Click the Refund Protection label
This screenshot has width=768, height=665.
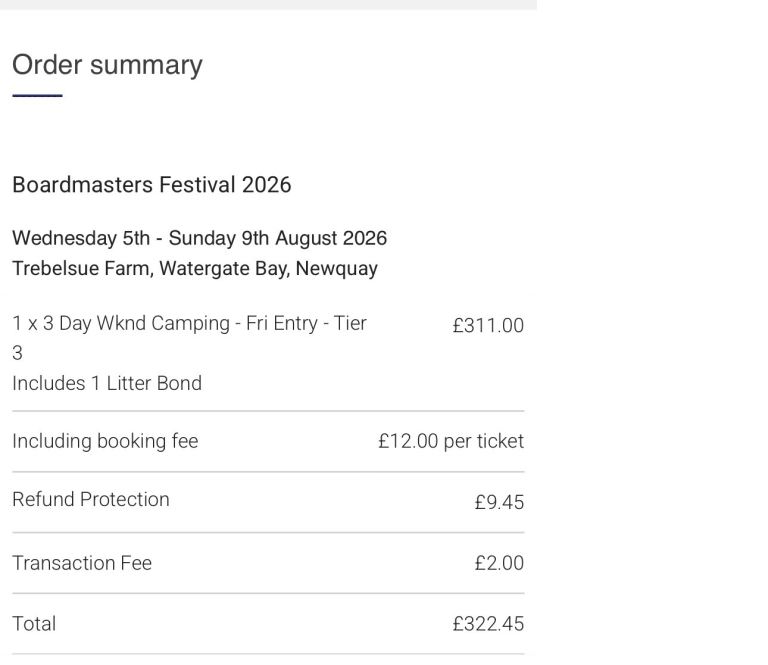tap(91, 499)
